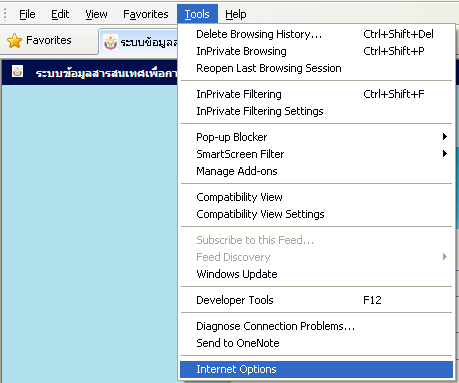Open Manage Add-ons
This screenshot has height=383, width=459.
316,171
